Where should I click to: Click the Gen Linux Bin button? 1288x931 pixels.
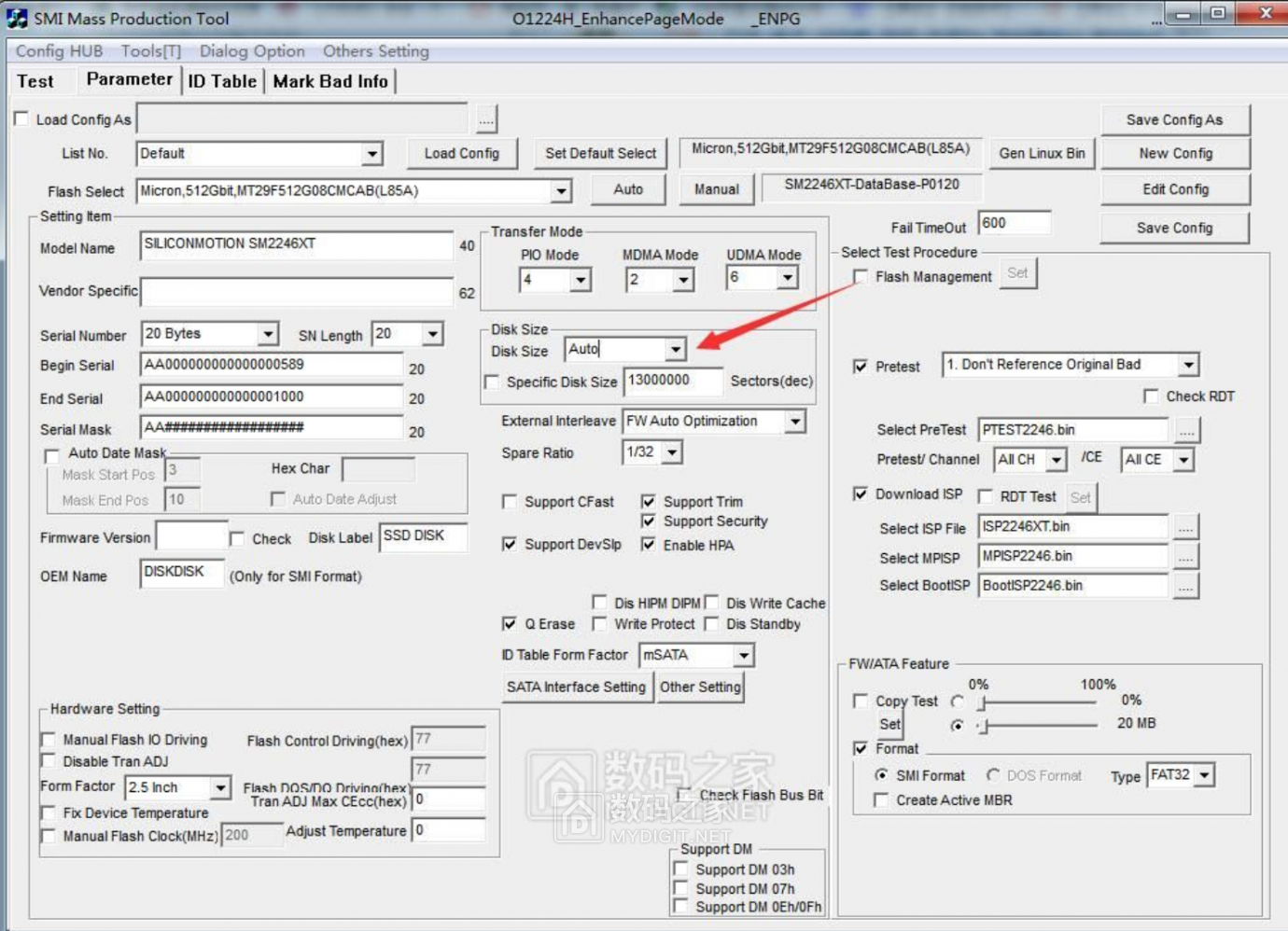tap(1042, 153)
